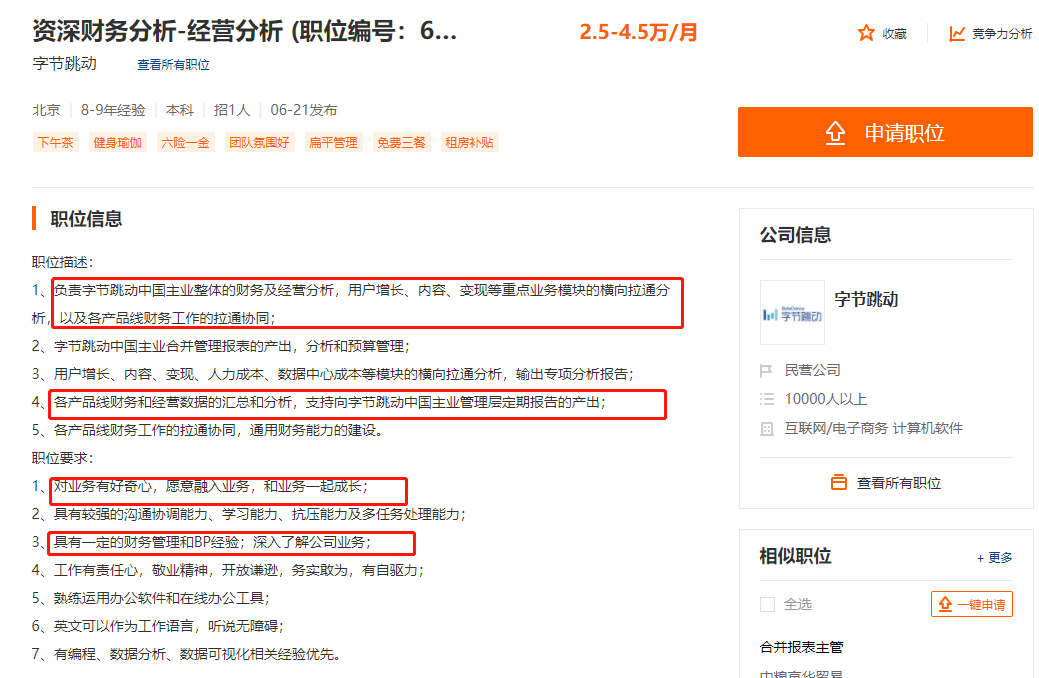Click the 下午茶 benefit tag

coord(56,142)
